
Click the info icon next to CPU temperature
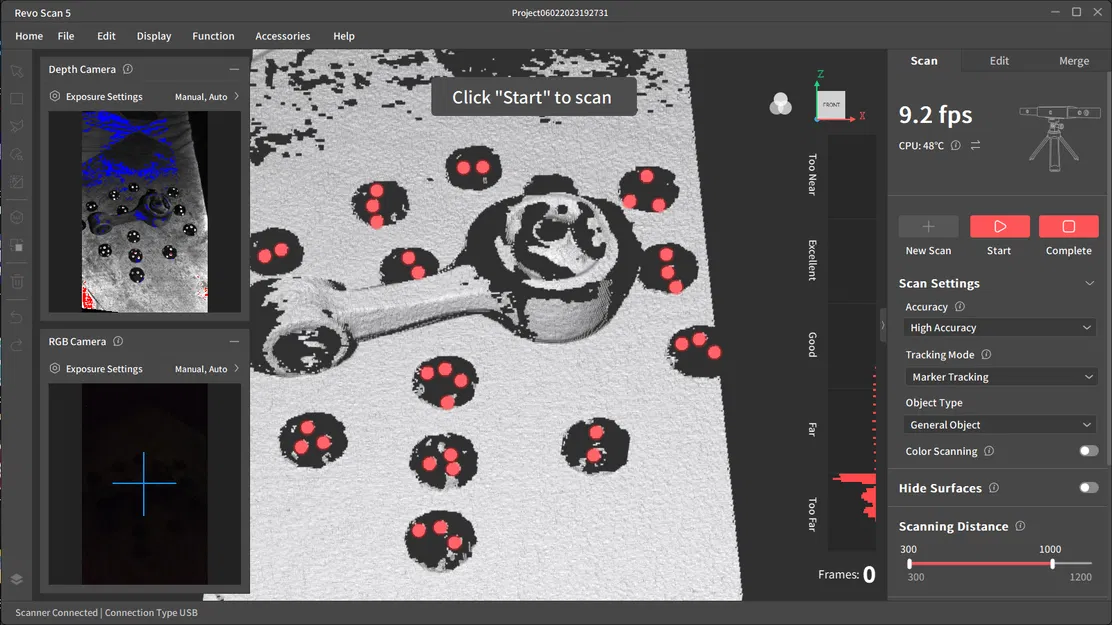(x=955, y=145)
